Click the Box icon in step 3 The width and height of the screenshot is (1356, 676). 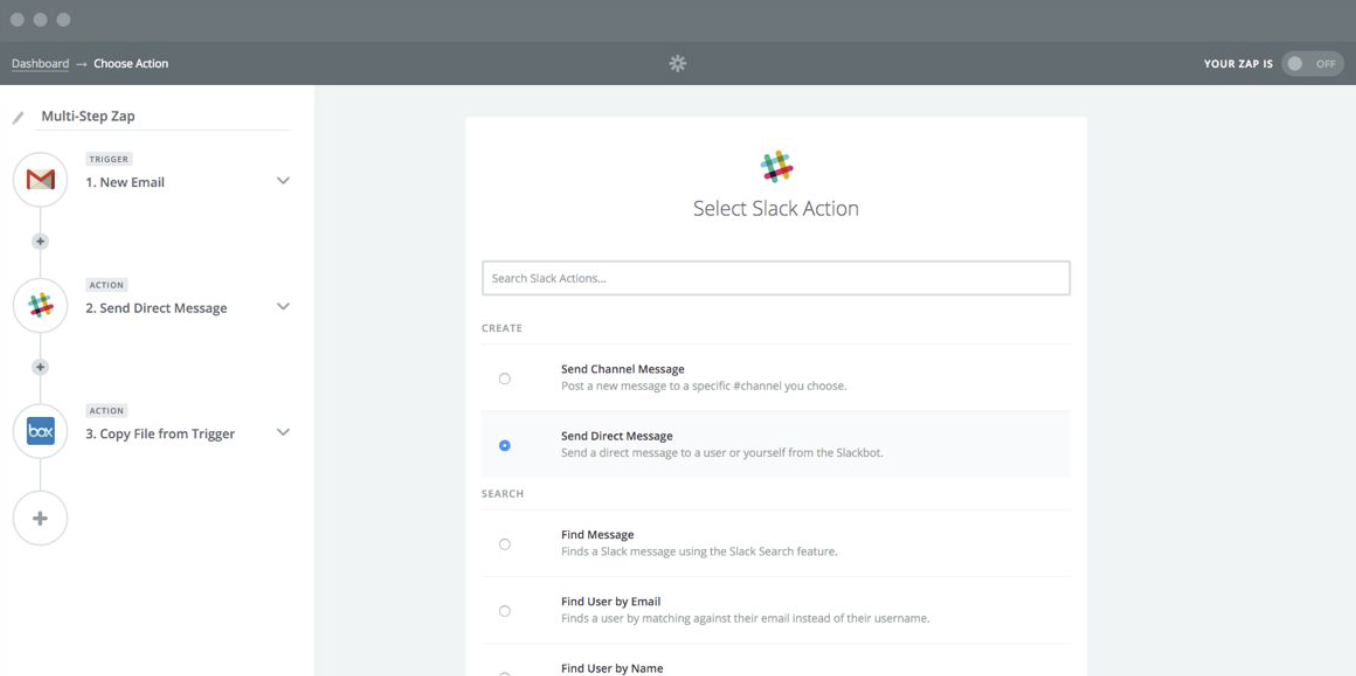pyautogui.click(x=40, y=432)
